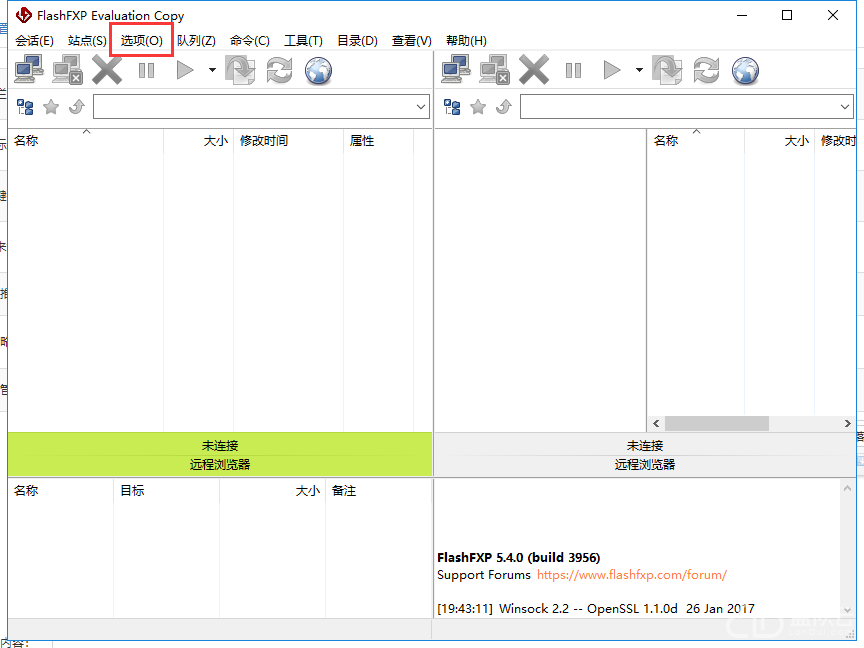Sort left pane by 名称 column

tap(85, 141)
